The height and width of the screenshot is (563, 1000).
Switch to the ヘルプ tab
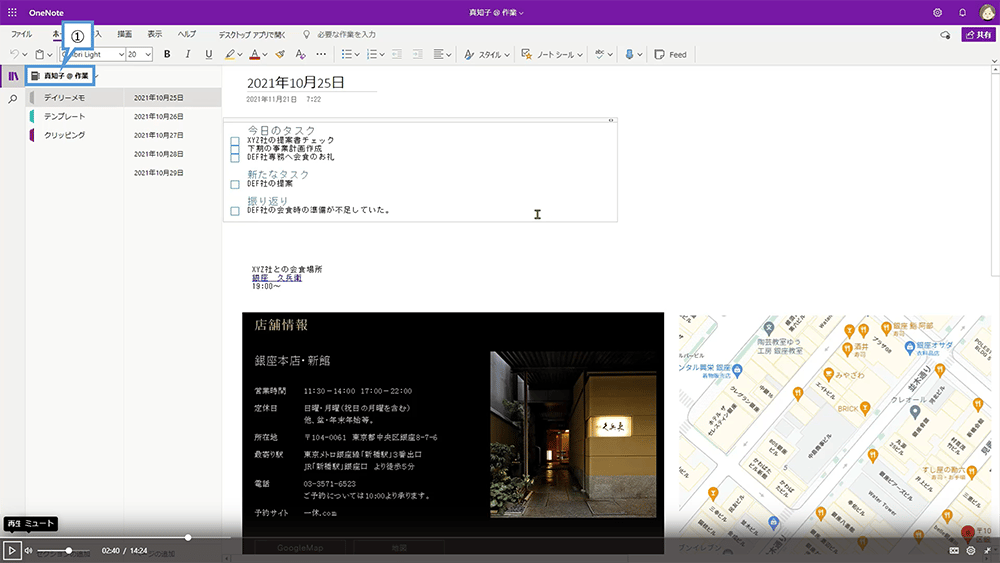pyautogui.click(x=187, y=34)
